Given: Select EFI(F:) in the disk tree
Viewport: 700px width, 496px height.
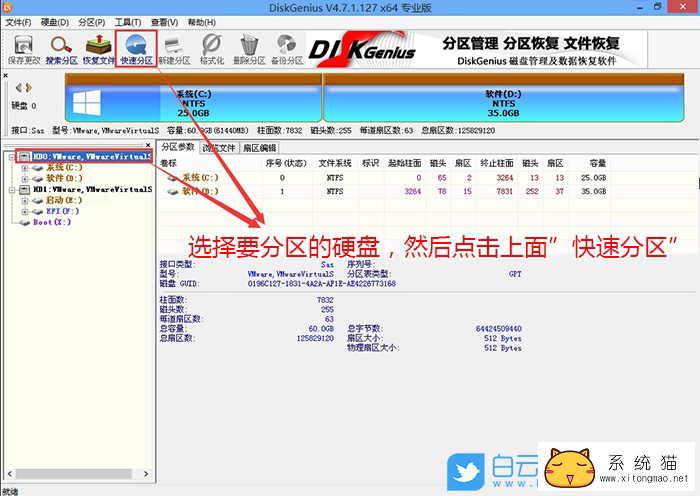Looking at the screenshot, I should (62, 211).
